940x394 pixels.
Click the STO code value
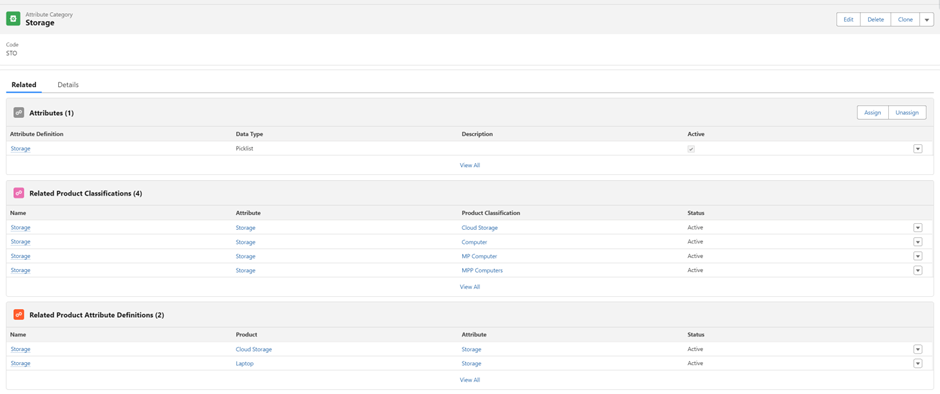point(11,53)
